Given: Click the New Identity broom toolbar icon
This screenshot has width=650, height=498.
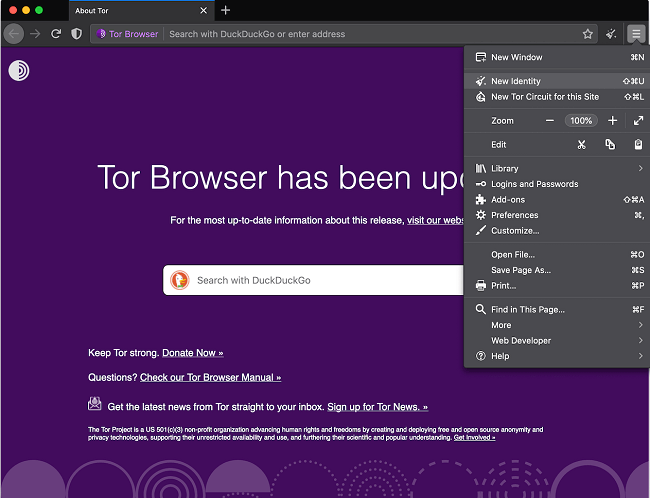Looking at the screenshot, I should coord(611,34).
